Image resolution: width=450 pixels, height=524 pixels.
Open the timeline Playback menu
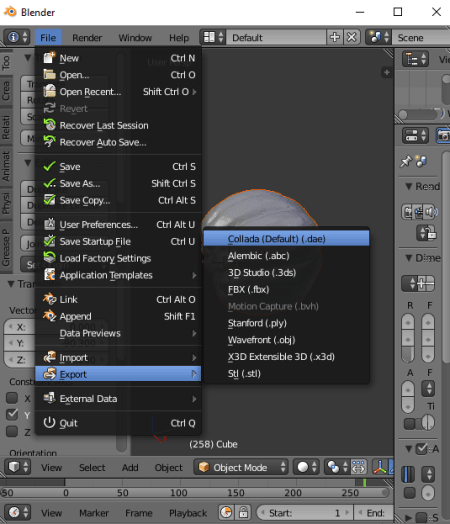point(188,512)
